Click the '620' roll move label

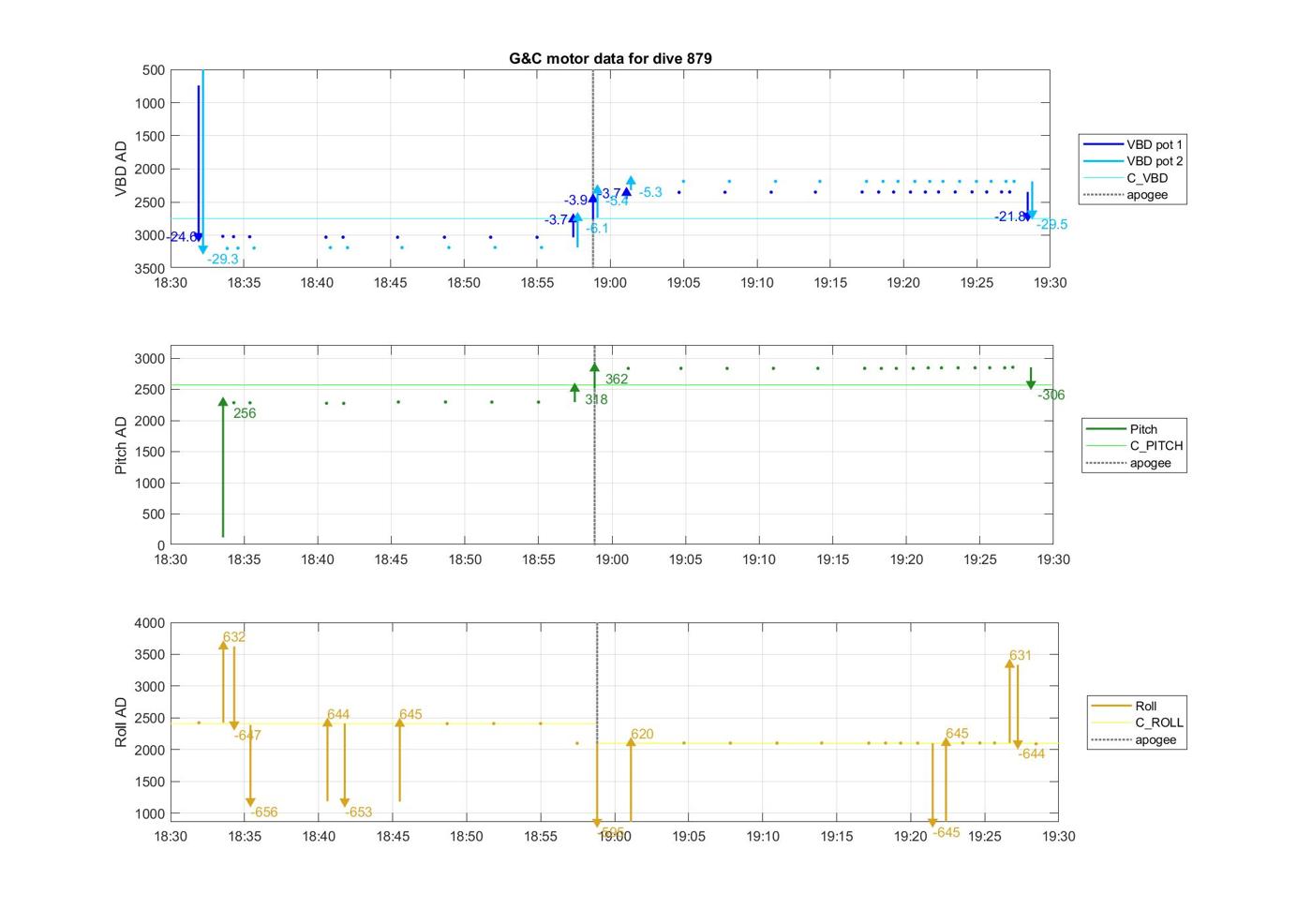pyautogui.click(x=642, y=734)
